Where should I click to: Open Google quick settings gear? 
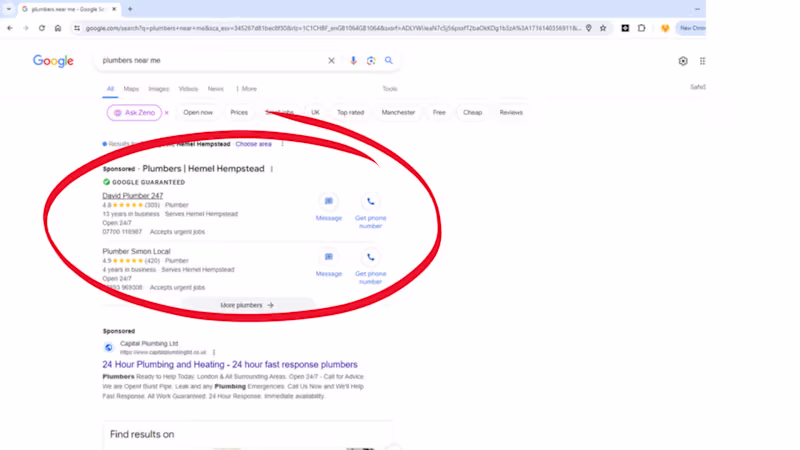click(683, 61)
